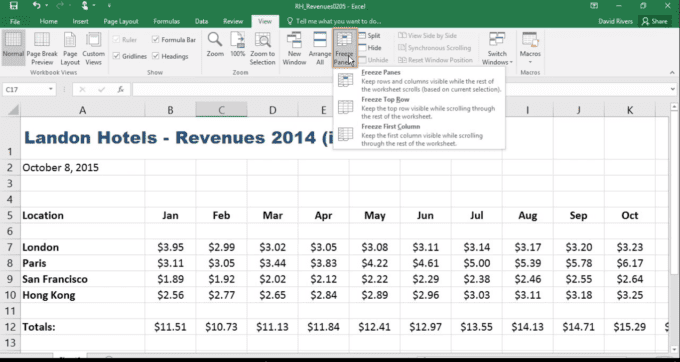Choose Freeze First Column option
The image size is (680, 362).
419,135
